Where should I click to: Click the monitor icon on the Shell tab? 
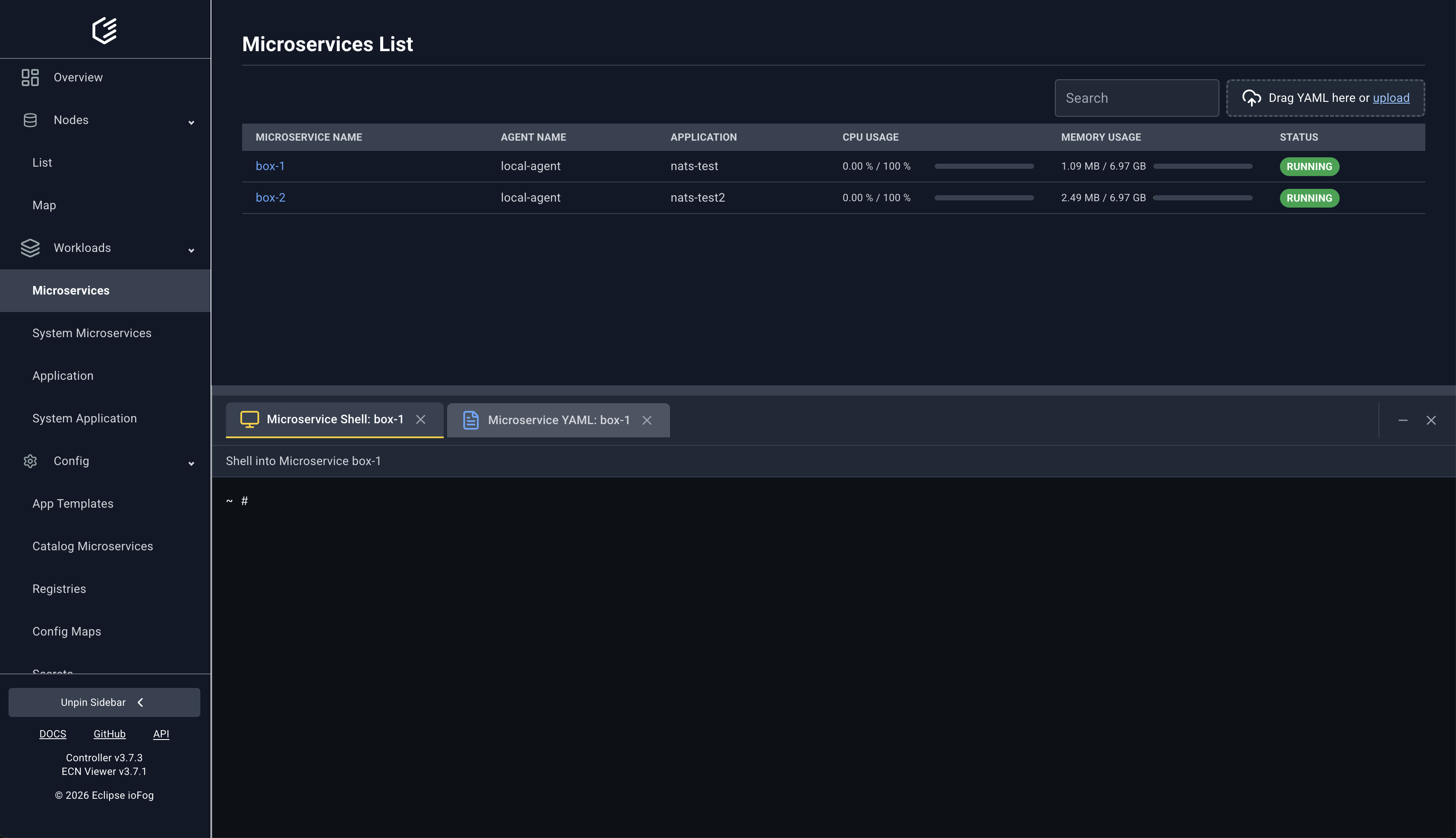click(x=249, y=419)
